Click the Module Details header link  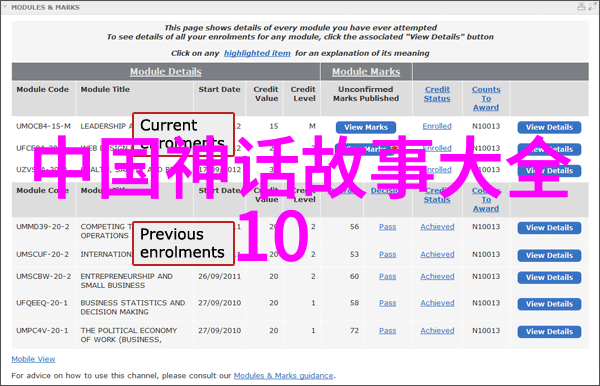pos(166,72)
